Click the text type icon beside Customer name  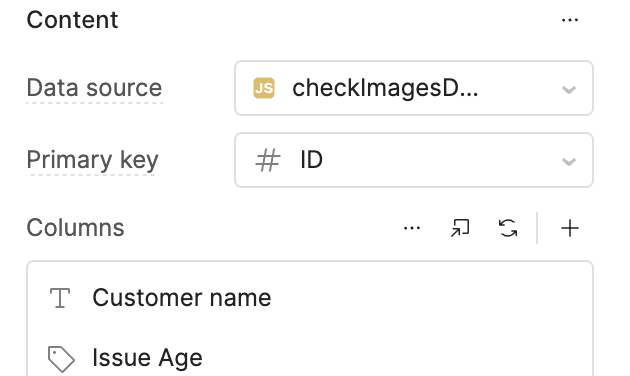point(60,298)
